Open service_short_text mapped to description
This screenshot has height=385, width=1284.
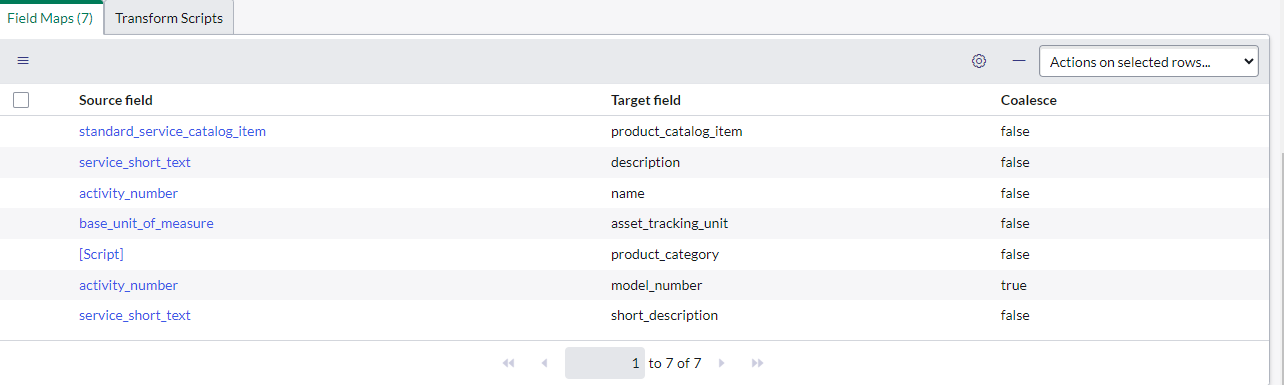tap(135, 162)
